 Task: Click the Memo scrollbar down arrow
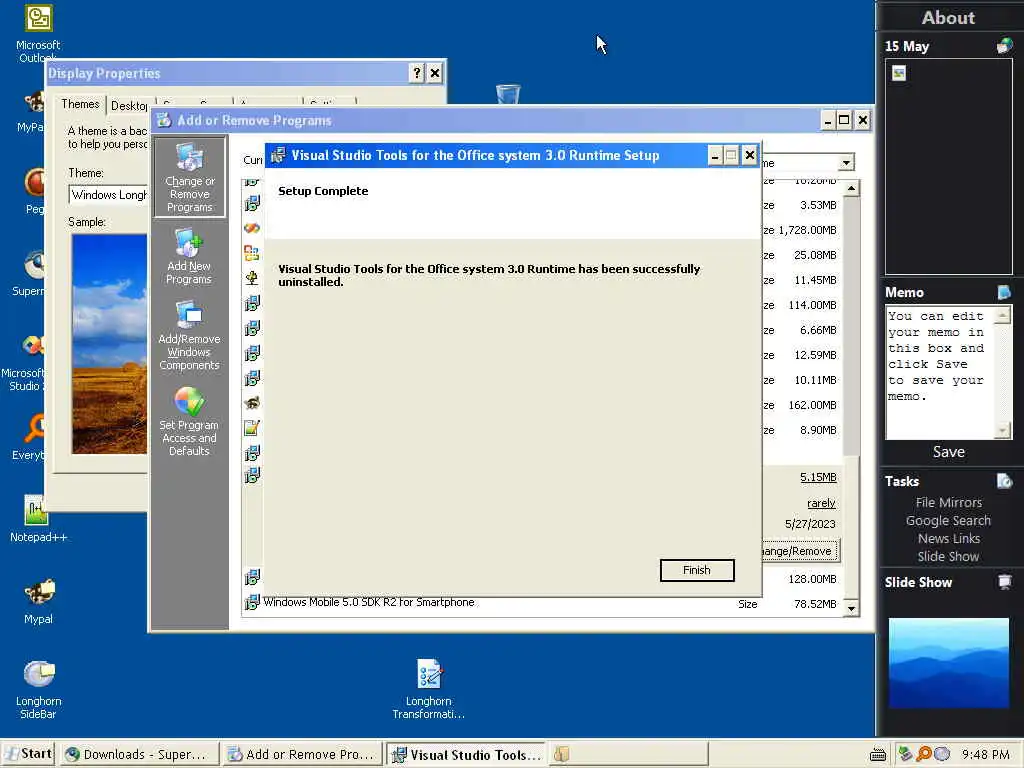pos(1002,430)
